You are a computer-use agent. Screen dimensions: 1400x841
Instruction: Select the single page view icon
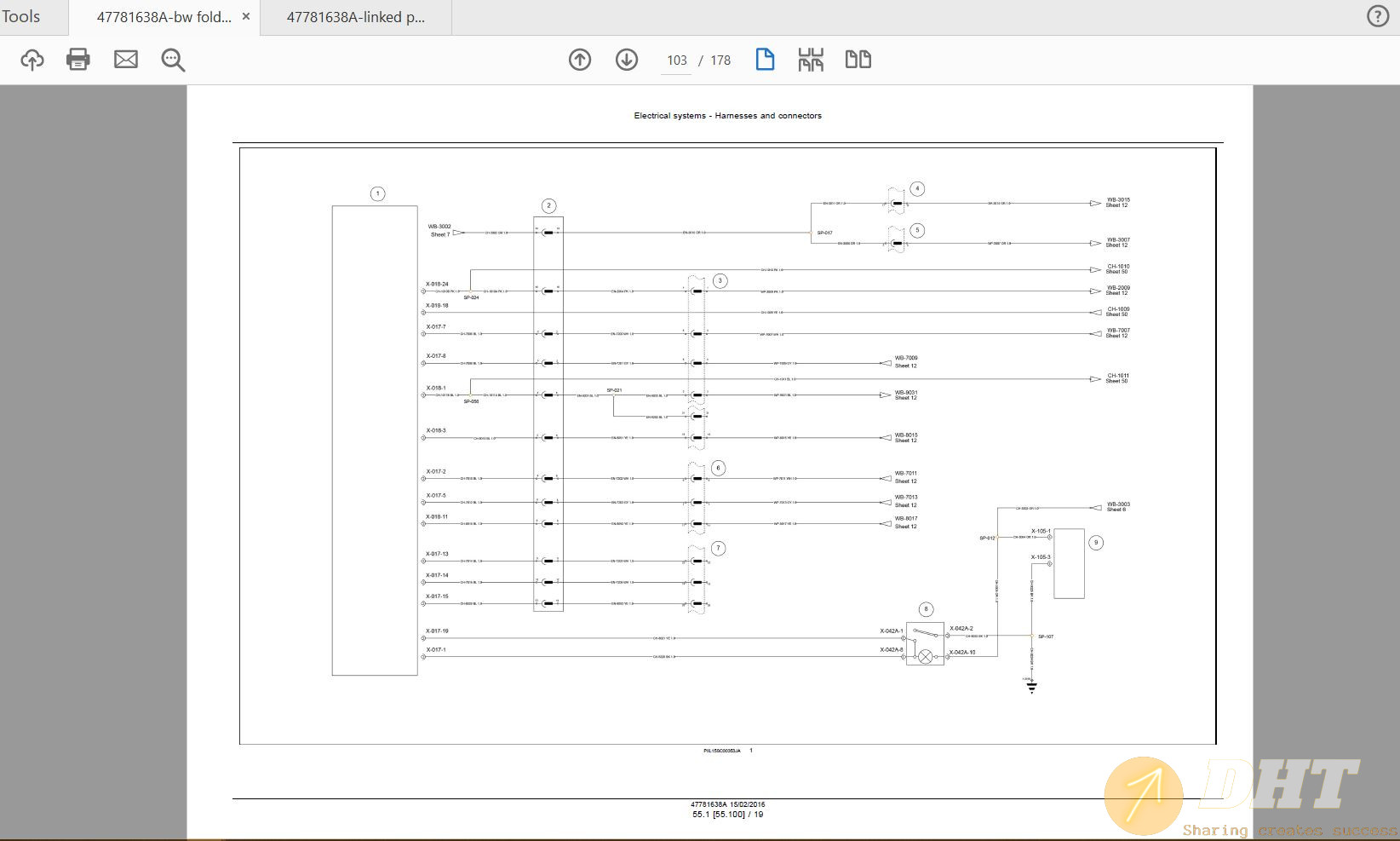coord(765,60)
